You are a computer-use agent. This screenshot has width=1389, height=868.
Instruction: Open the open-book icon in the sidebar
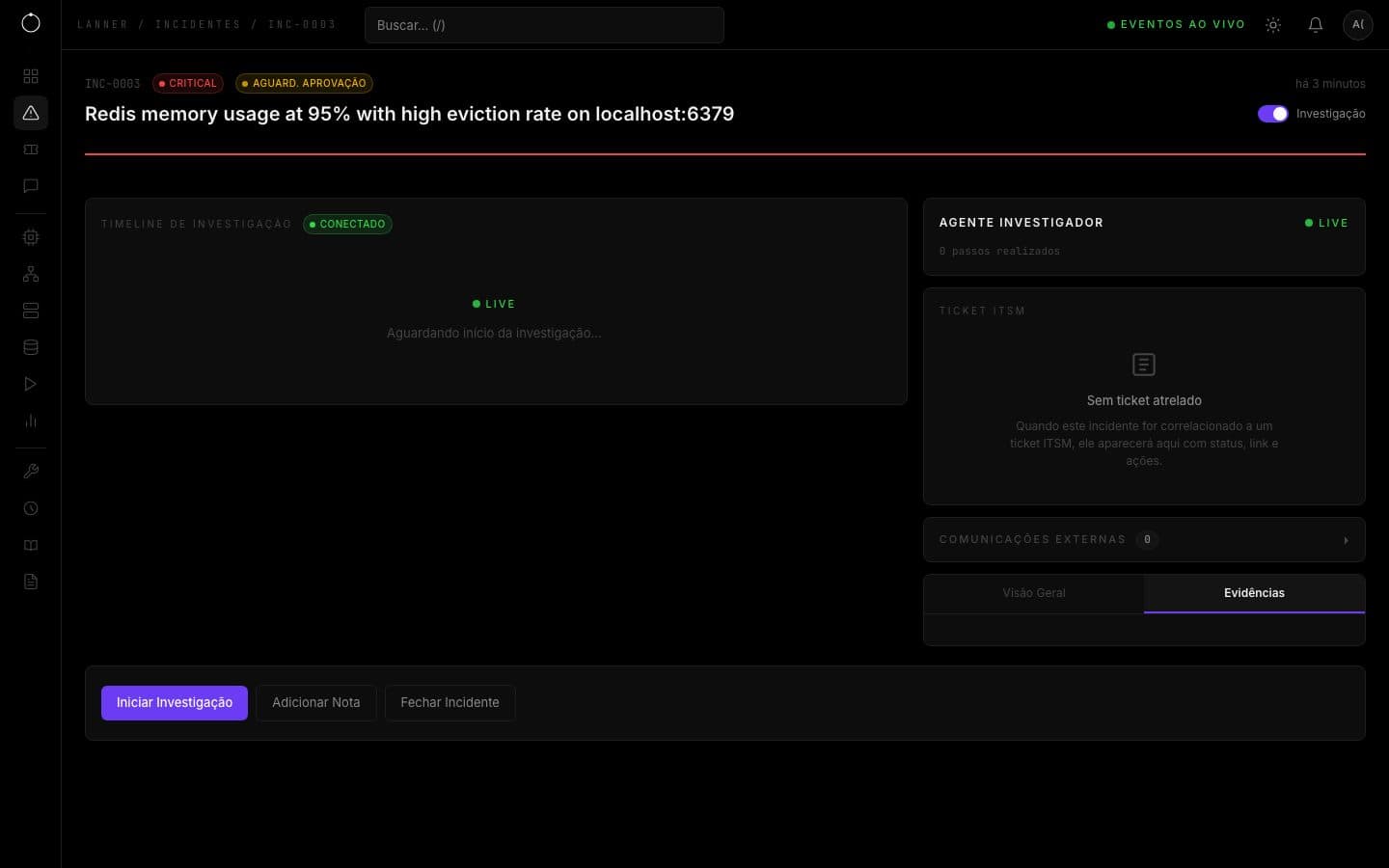tap(31, 545)
